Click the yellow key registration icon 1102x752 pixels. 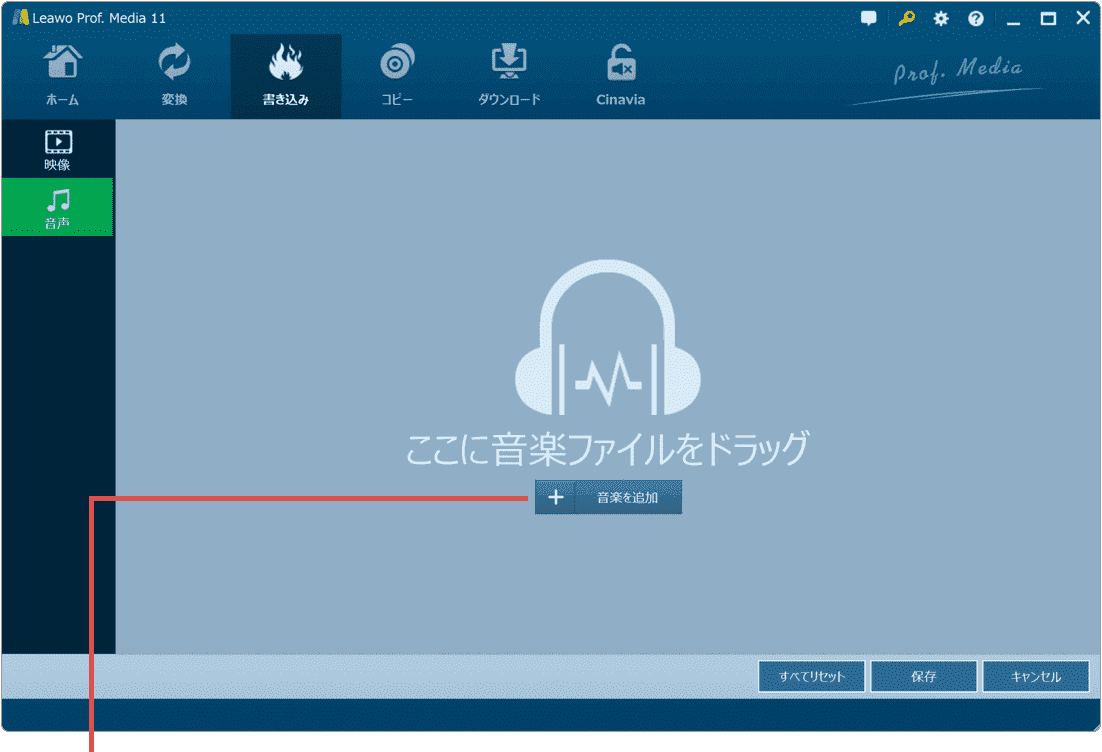[905, 18]
